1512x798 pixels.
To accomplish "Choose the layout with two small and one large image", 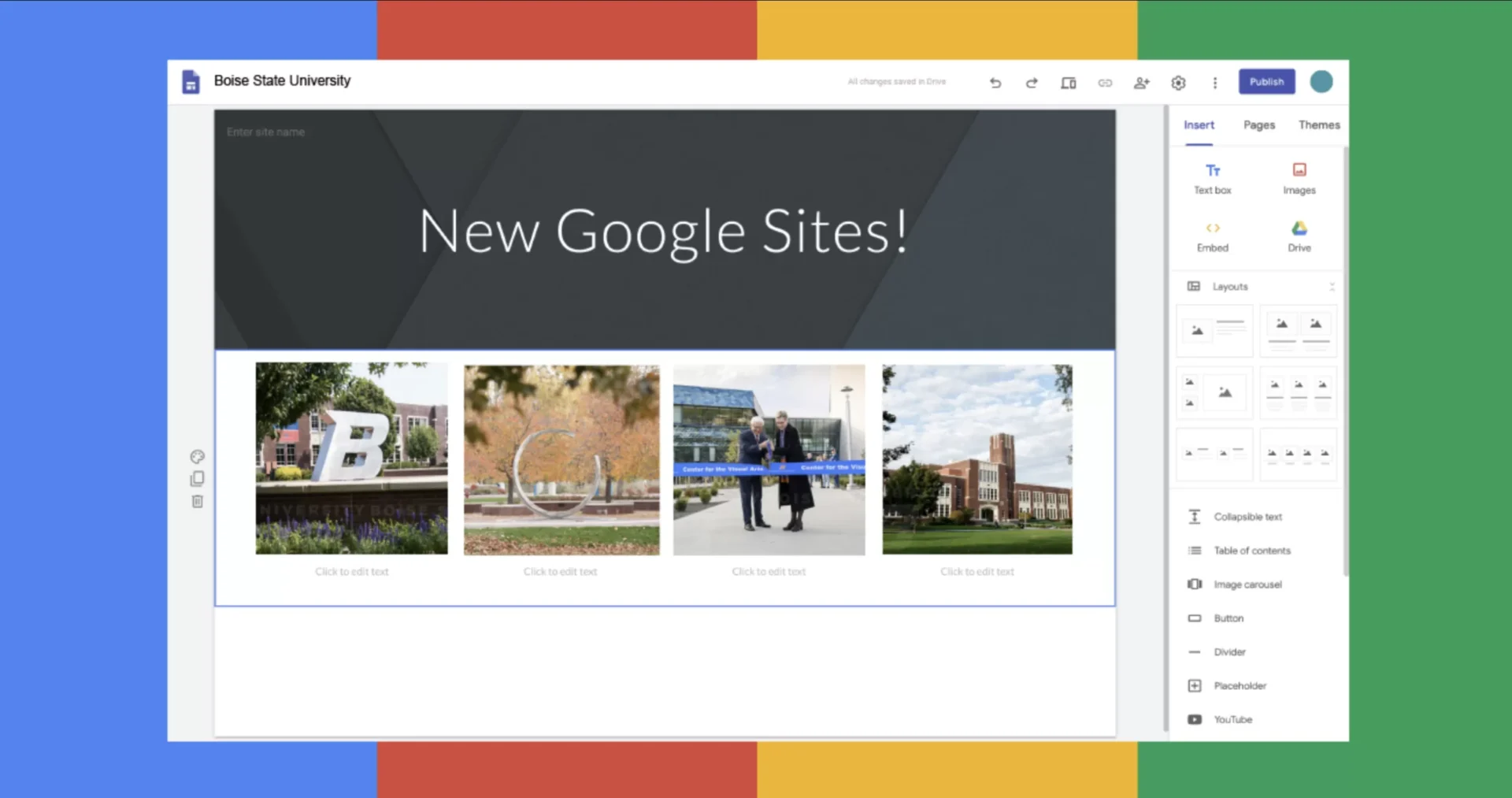I will 1214,392.
